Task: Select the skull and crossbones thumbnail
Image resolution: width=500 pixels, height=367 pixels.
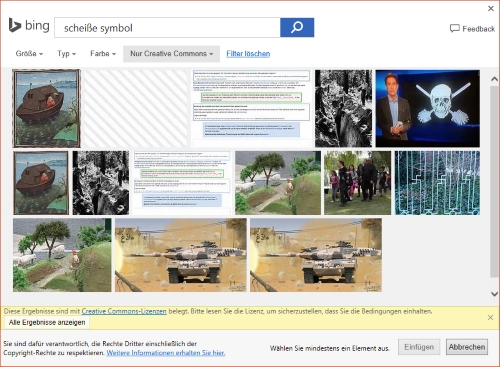Action: (428, 108)
